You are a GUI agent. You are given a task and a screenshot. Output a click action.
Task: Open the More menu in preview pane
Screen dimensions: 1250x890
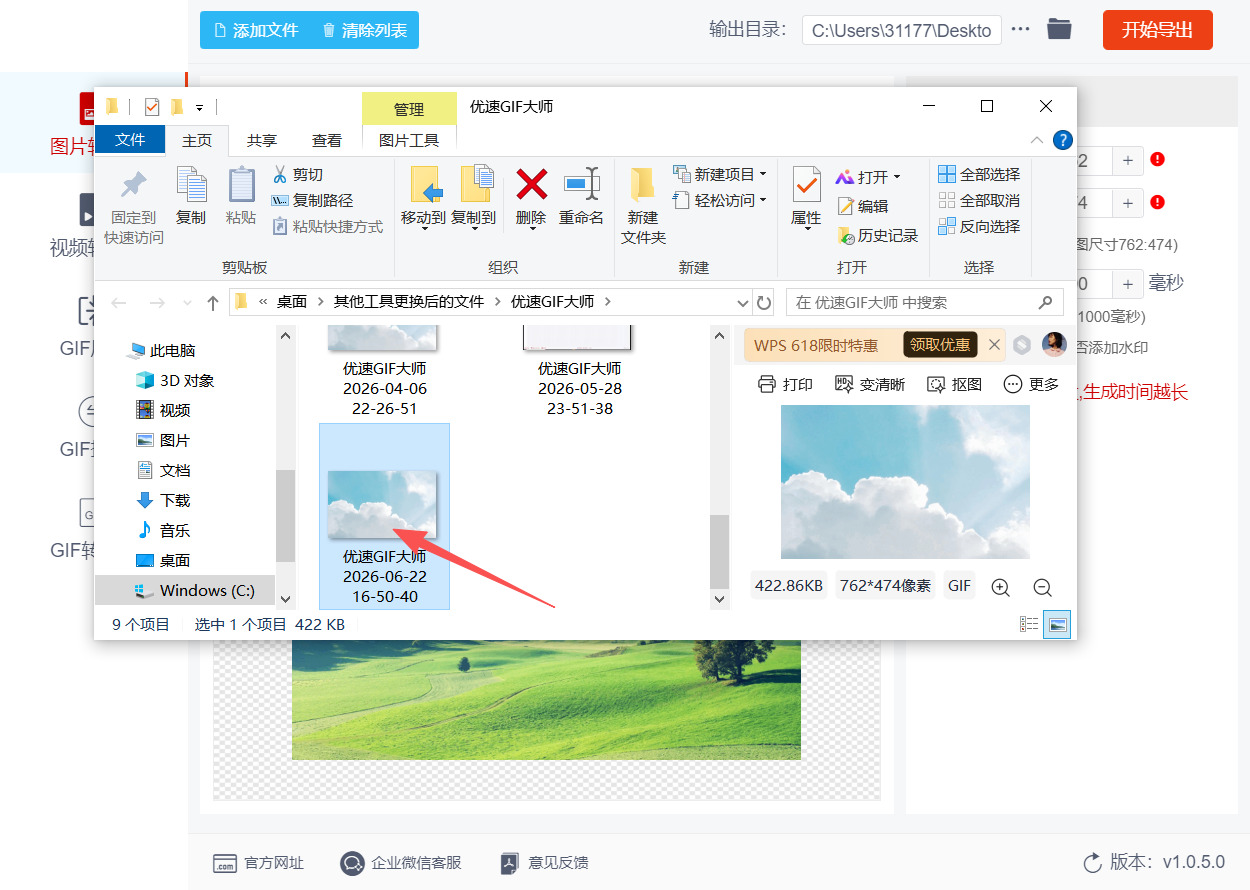tap(1031, 384)
